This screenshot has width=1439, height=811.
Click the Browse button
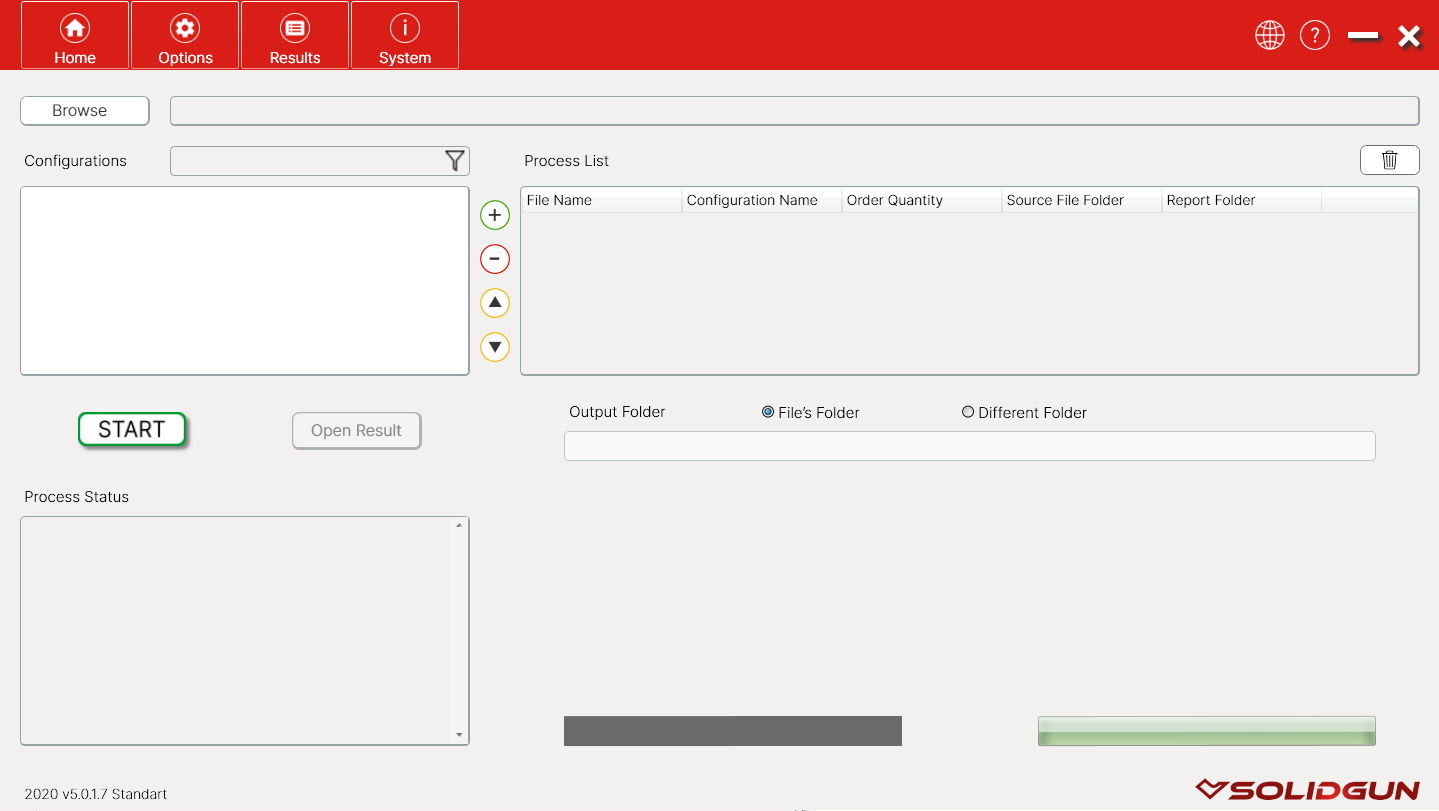tap(85, 111)
